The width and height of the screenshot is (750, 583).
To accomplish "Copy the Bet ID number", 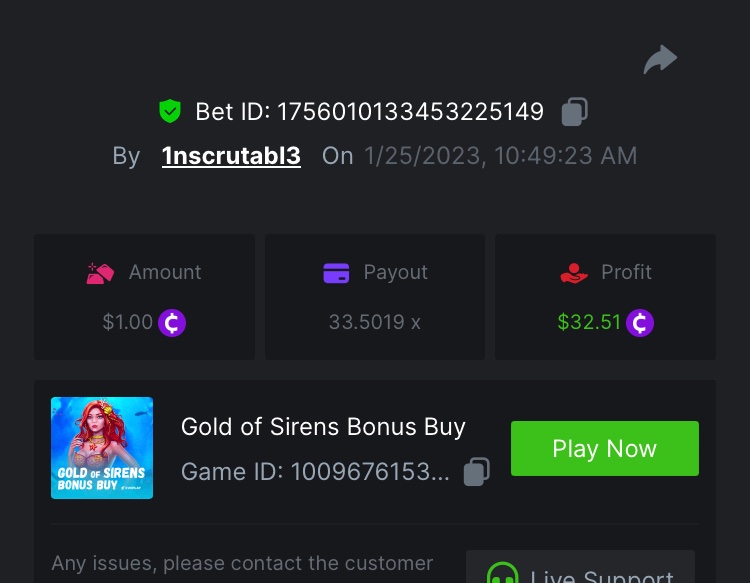I will tap(574, 111).
